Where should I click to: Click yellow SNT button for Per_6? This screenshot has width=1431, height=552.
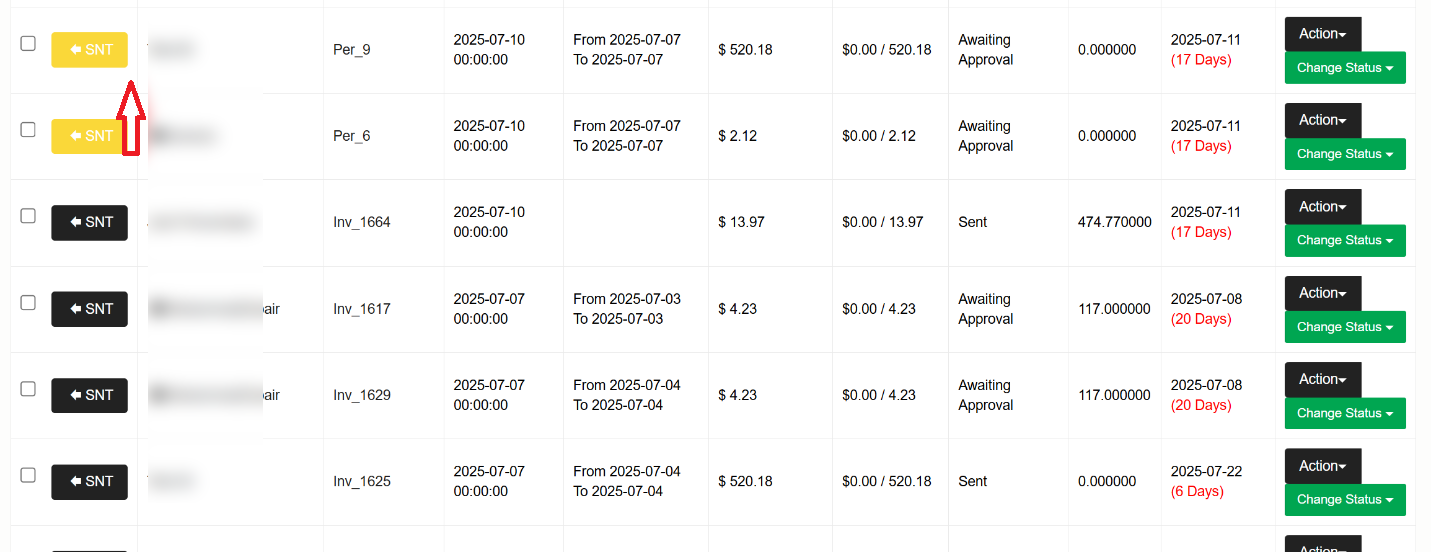click(x=89, y=136)
